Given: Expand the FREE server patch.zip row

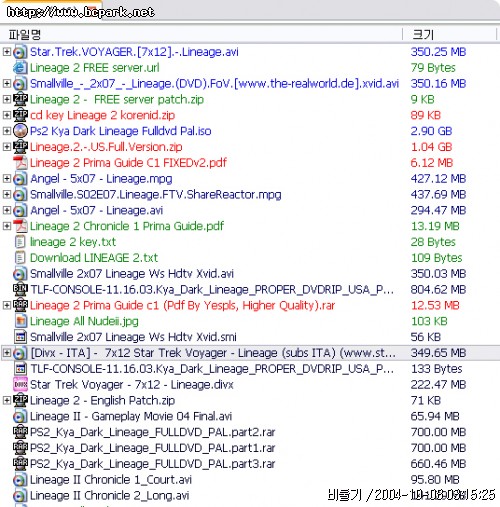Looking at the screenshot, I should pos(7,99).
